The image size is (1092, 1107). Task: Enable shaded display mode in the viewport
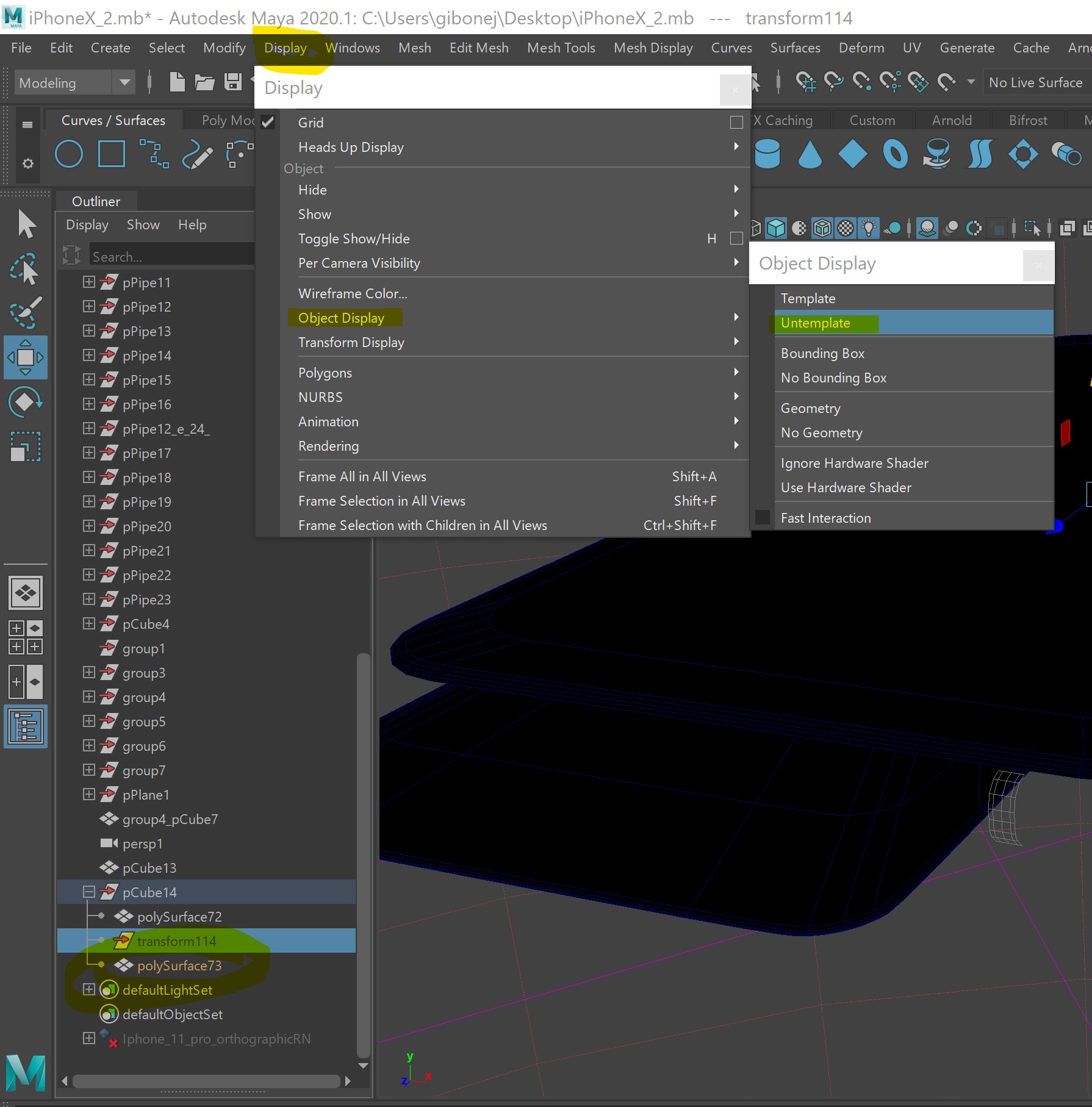[x=775, y=227]
